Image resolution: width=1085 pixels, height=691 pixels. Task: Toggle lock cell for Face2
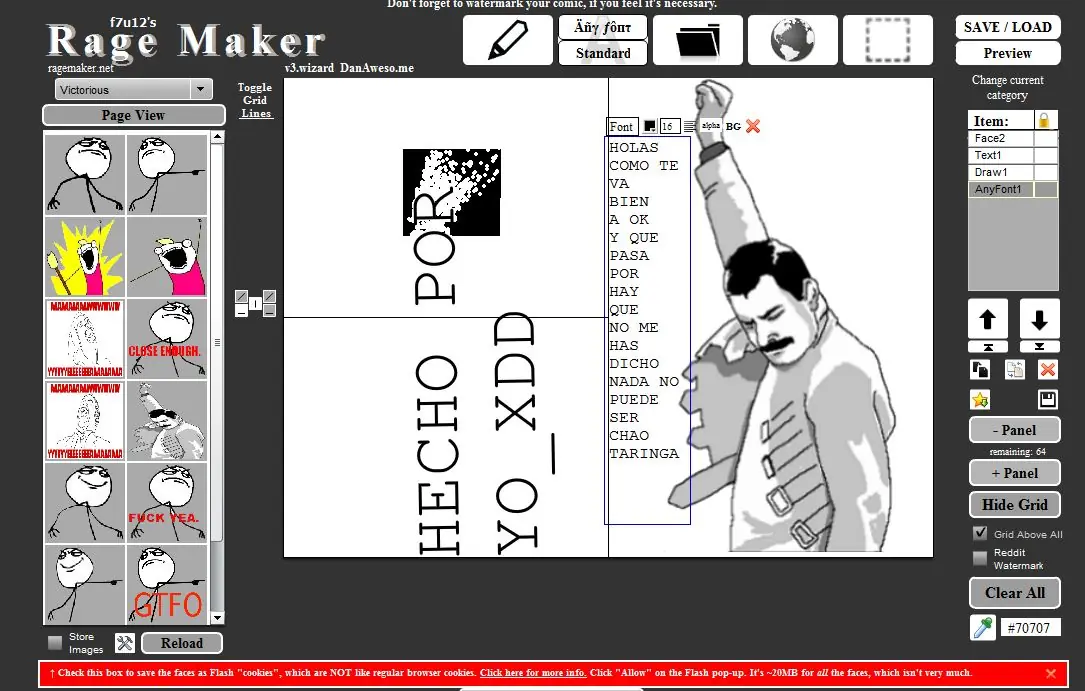[x=1046, y=138]
